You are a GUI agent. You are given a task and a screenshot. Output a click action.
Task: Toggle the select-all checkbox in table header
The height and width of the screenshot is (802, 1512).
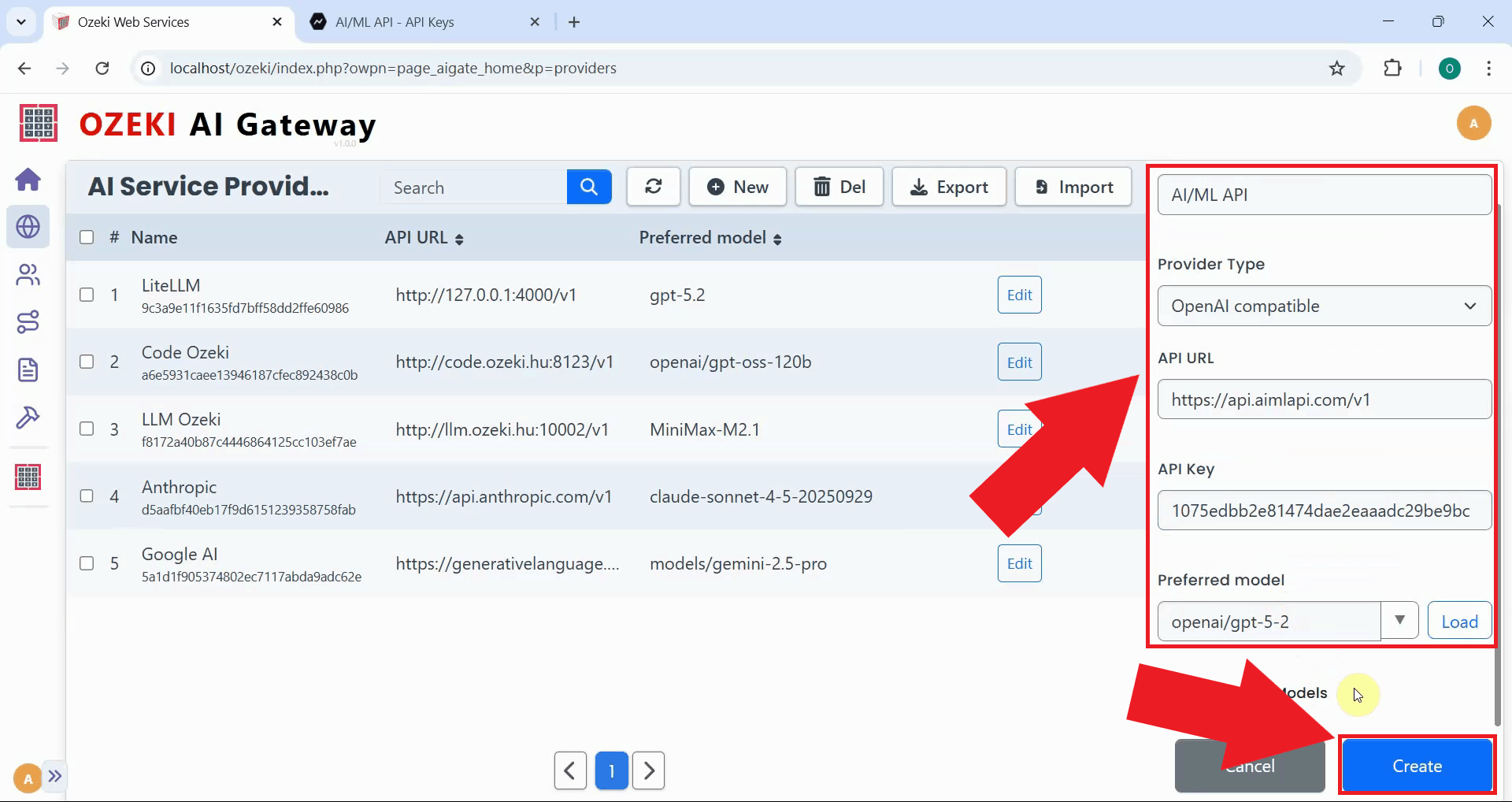click(x=87, y=237)
